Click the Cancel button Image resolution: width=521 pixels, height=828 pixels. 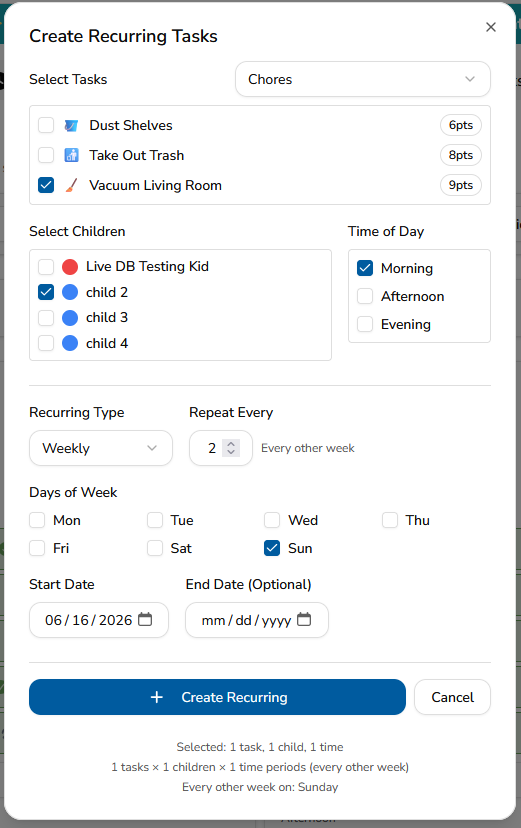pyautogui.click(x=452, y=697)
